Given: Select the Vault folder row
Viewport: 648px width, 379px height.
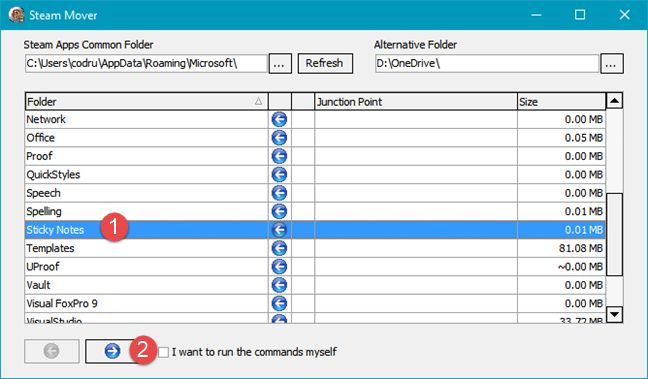Looking at the screenshot, I should pos(315,285).
